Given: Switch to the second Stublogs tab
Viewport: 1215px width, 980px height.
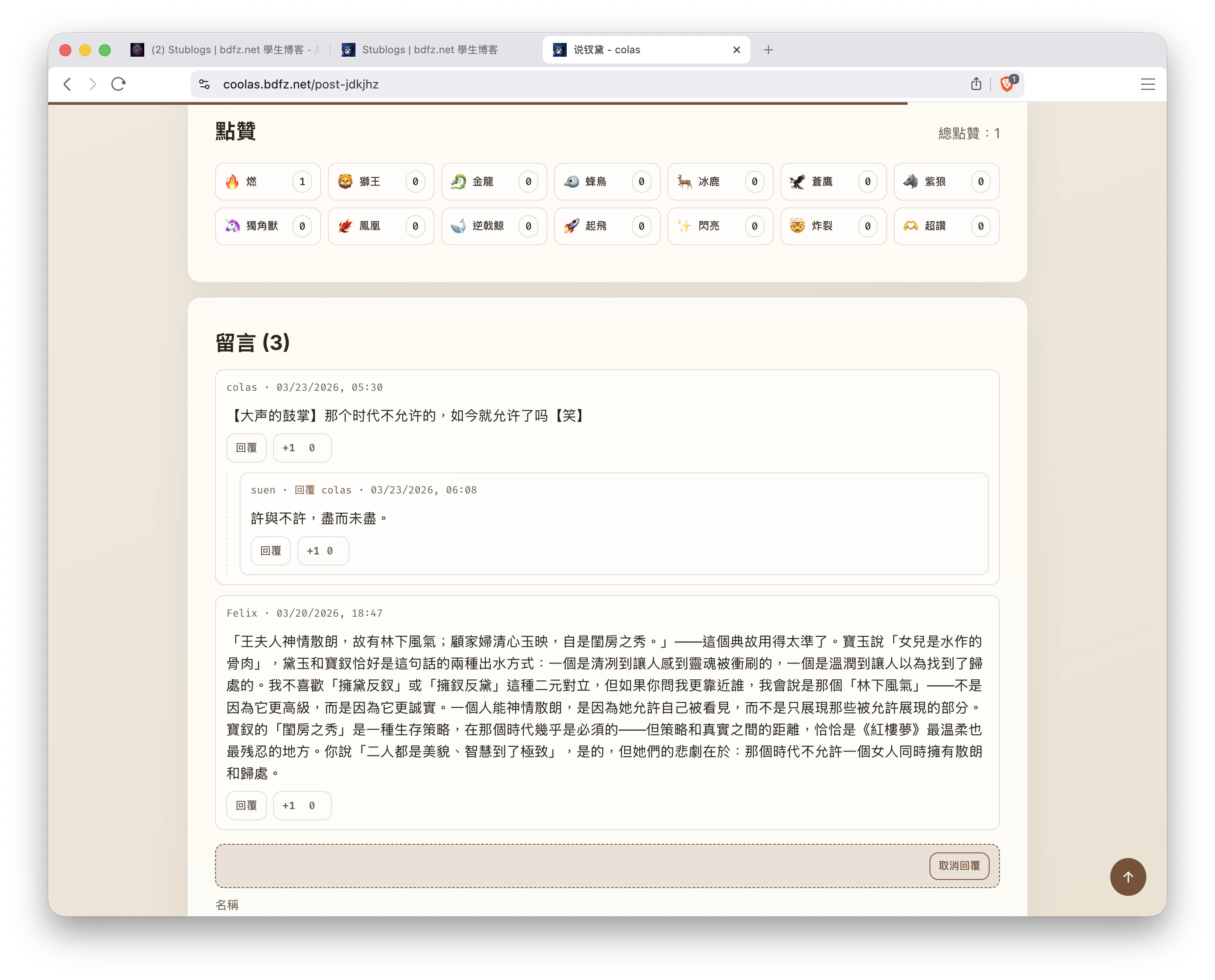Looking at the screenshot, I should [429, 50].
